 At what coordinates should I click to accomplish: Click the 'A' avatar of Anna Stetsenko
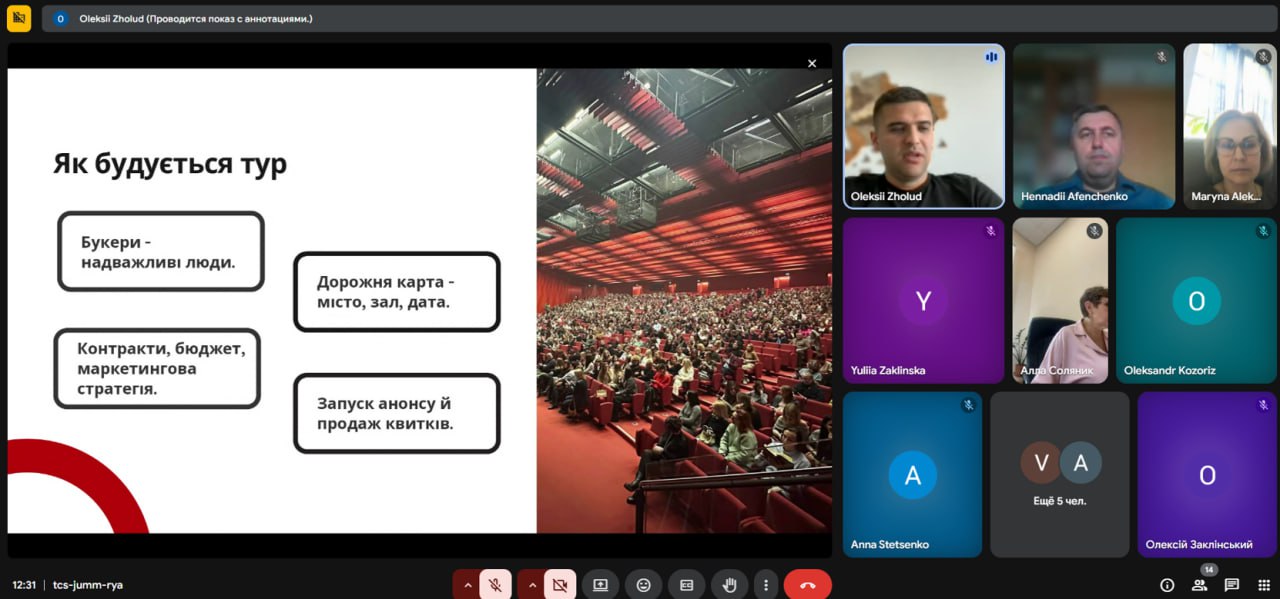point(912,475)
